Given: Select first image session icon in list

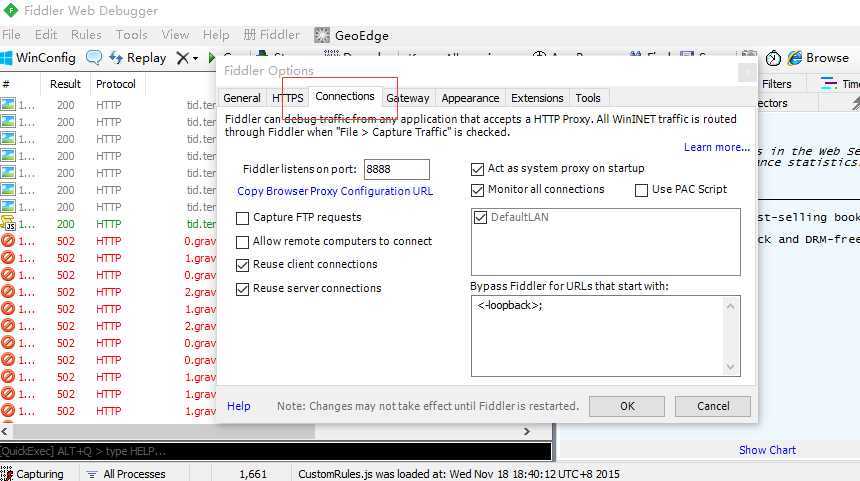Looking at the screenshot, I should point(8,104).
